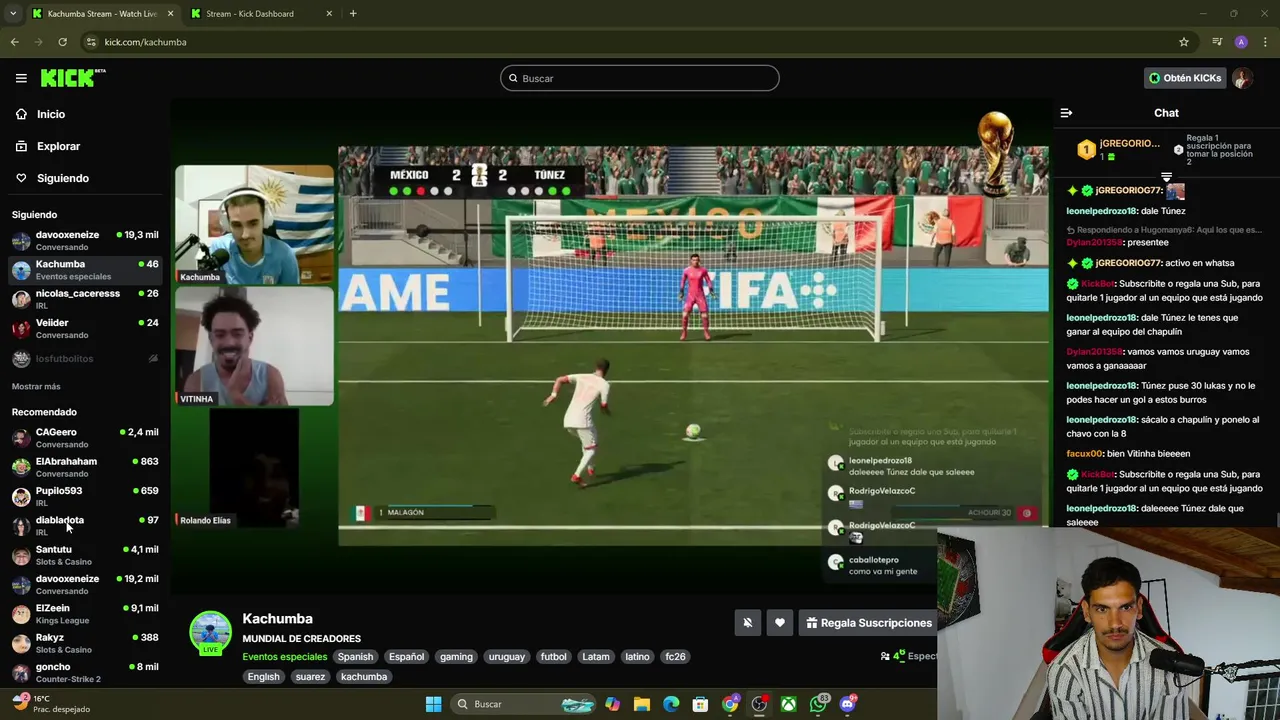The width and height of the screenshot is (1280, 720).
Task: Go back in browser history
Action: [14, 42]
